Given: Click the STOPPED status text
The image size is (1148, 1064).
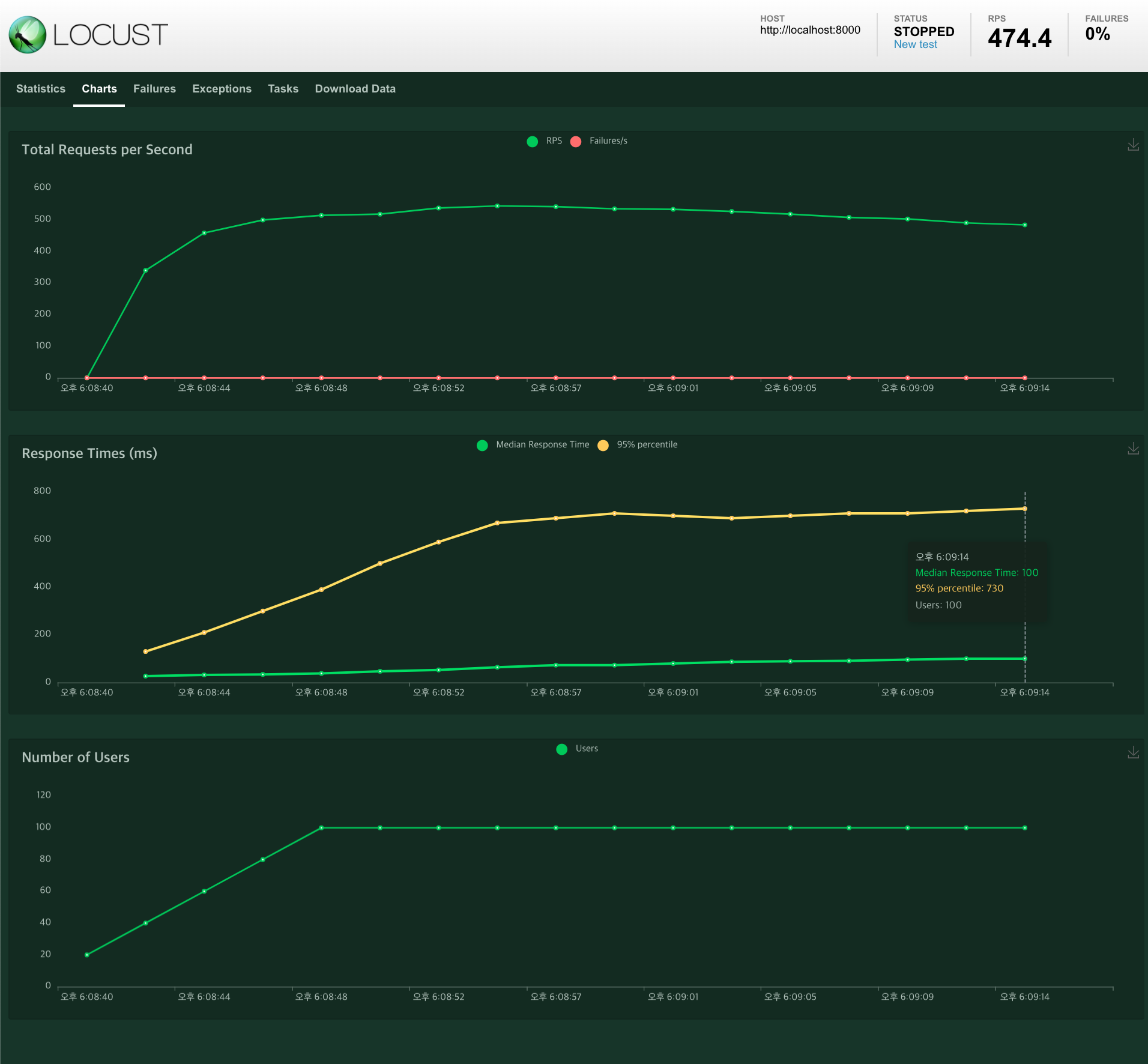Looking at the screenshot, I should [923, 32].
